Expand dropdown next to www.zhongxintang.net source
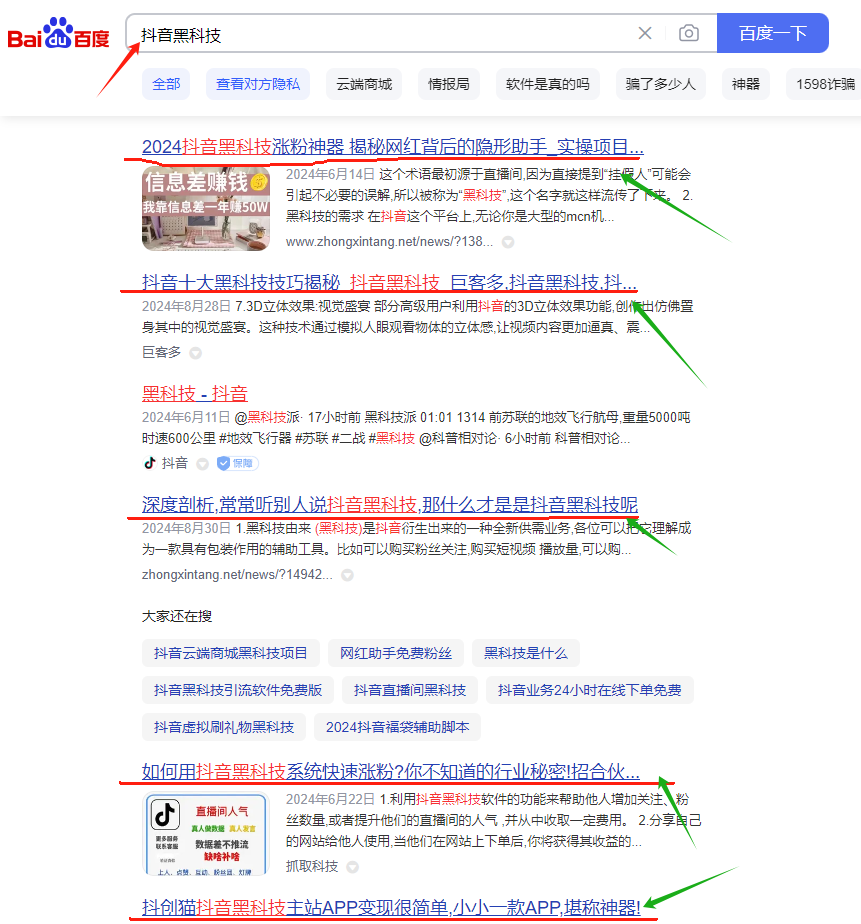 508,242
